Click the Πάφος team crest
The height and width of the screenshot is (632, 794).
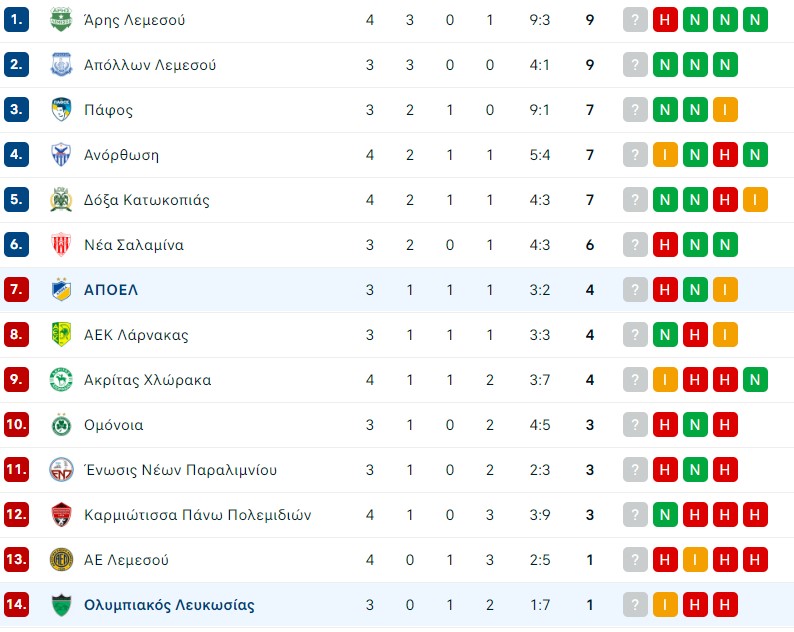61,109
